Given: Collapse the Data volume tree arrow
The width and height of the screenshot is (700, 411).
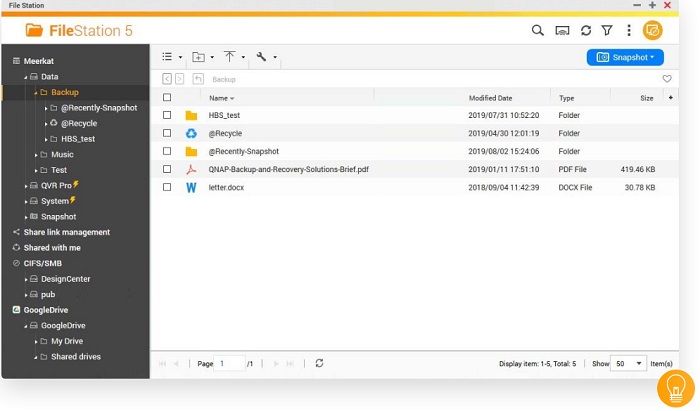Looking at the screenshot, I should coord(26,77).
